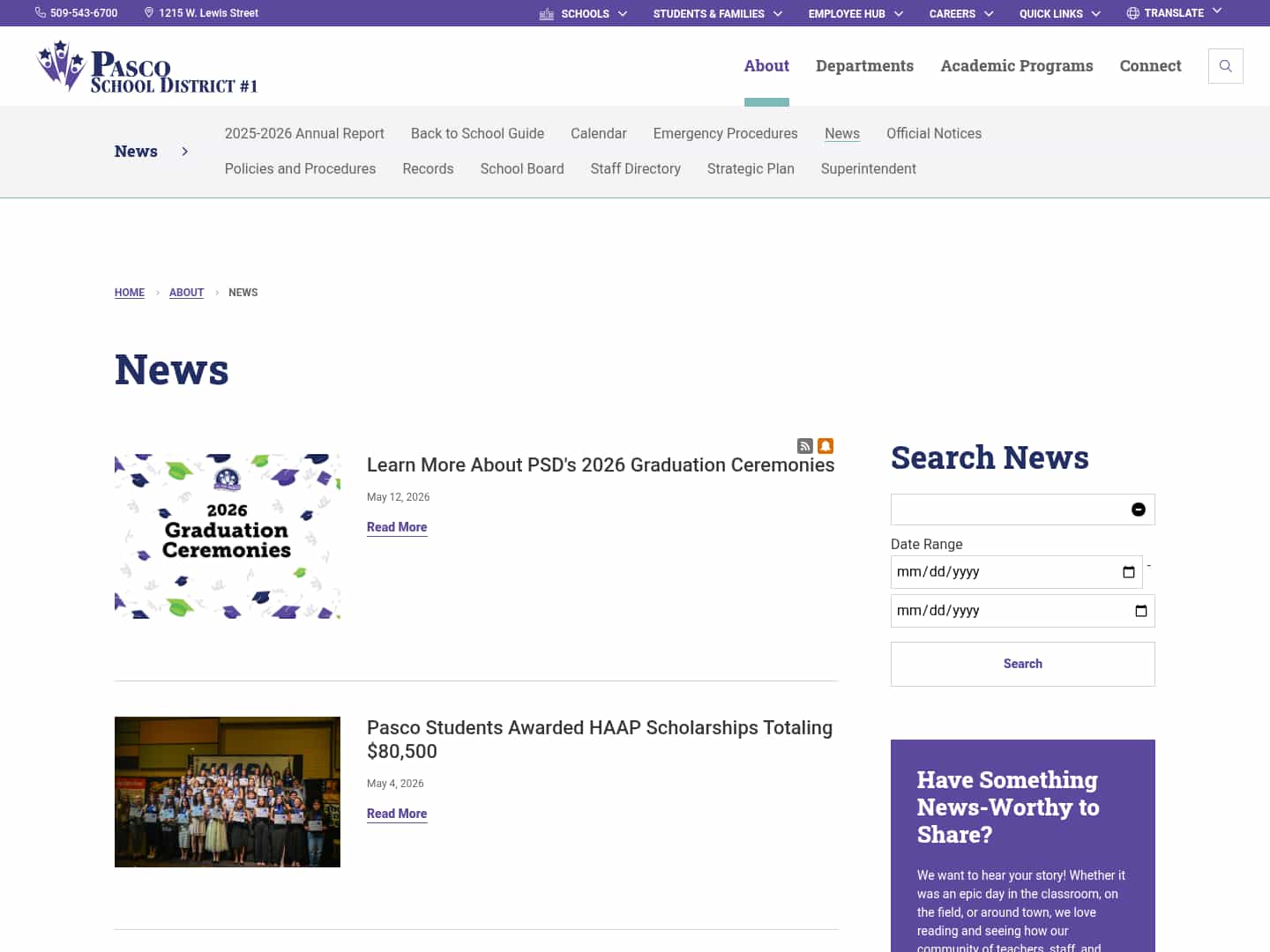Open the Records link

click(x=428, y=168)
